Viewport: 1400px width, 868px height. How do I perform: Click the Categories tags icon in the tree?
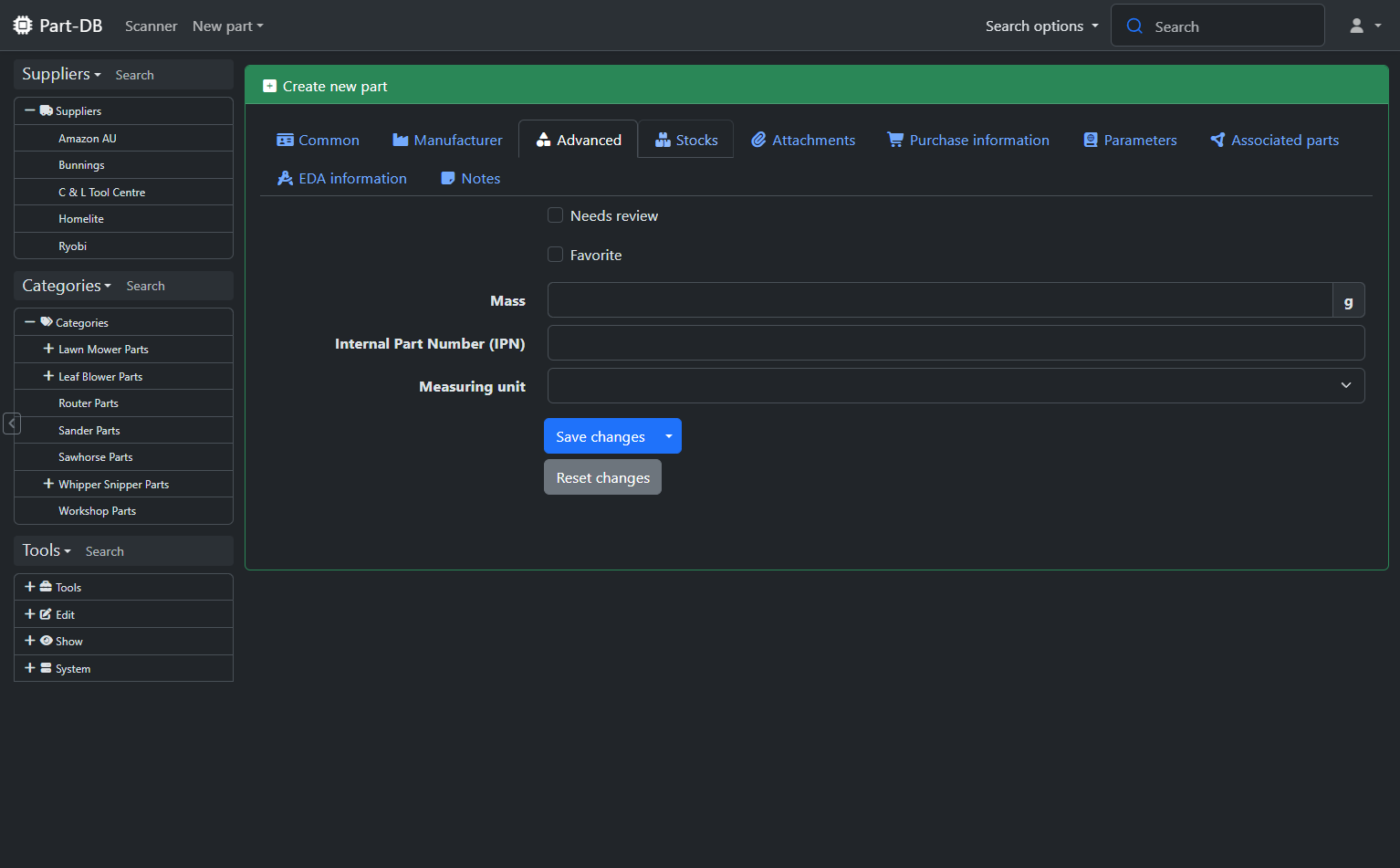[x=47, y=322]
